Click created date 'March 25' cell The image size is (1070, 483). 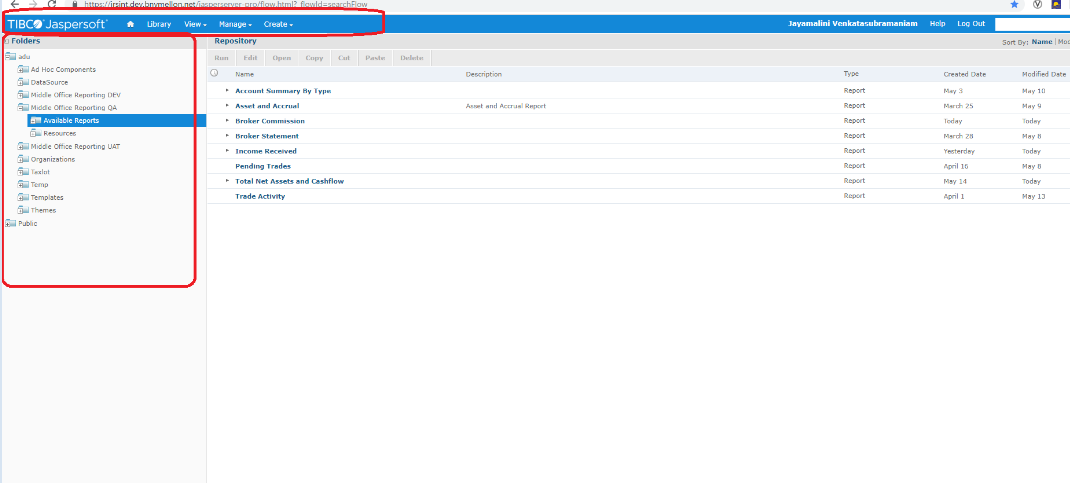958,106
